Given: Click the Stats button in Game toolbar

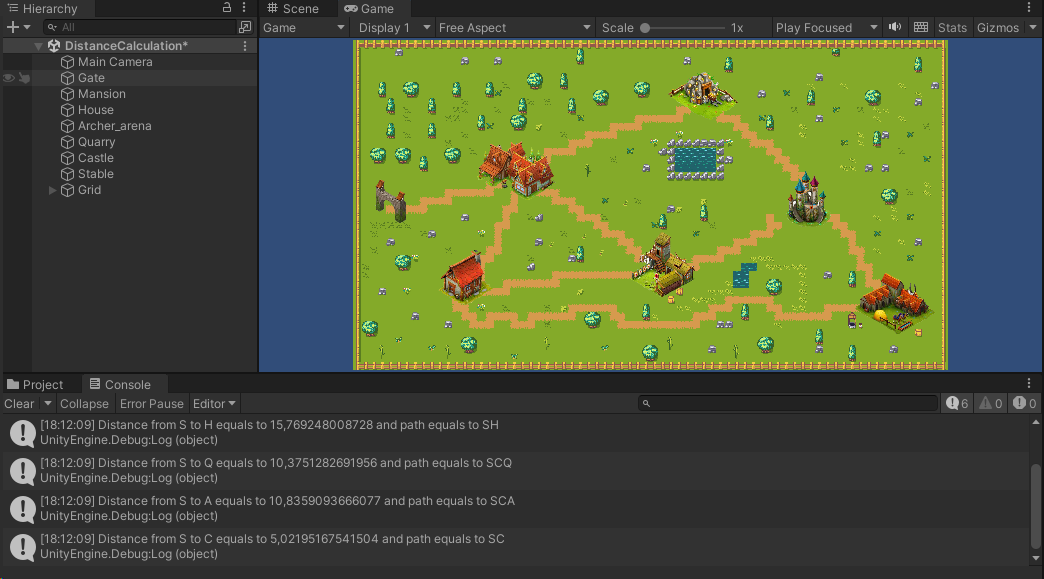Looking at the screenshot, I should (952, 27).
